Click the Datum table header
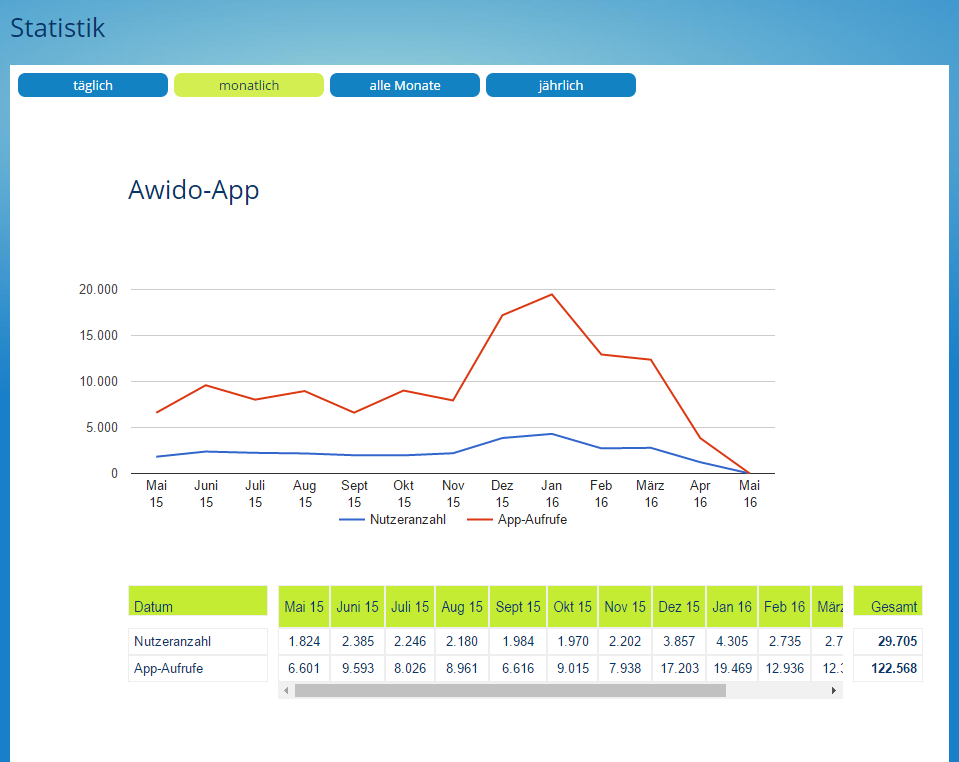The width and height of the screenshot is (959, 762). pyautogui.click(x=198, y=601)
